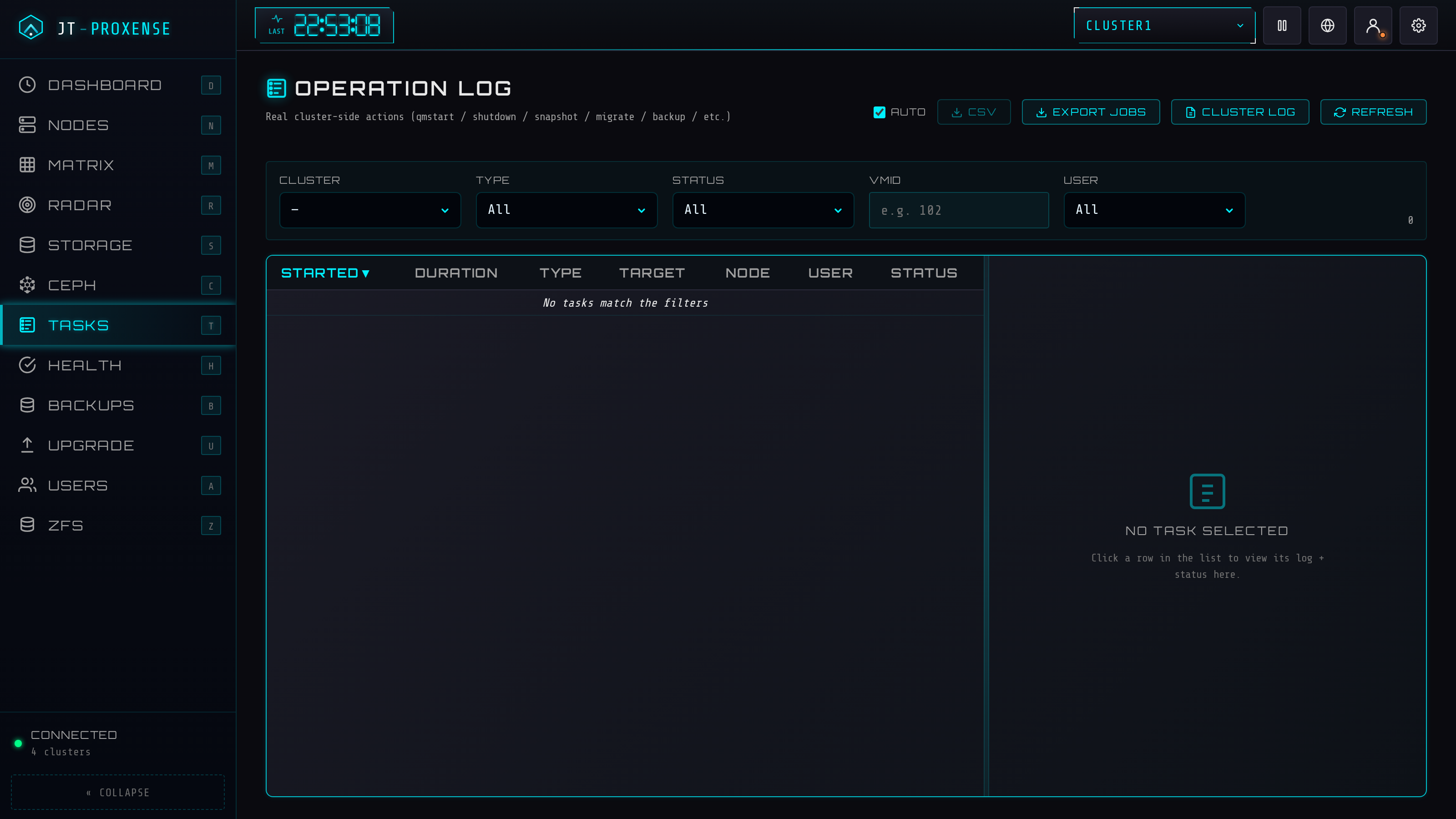The width and height of the screenshot is (1456, 819).
Task: Download tasks as CSV
Action: pos(974,112)
